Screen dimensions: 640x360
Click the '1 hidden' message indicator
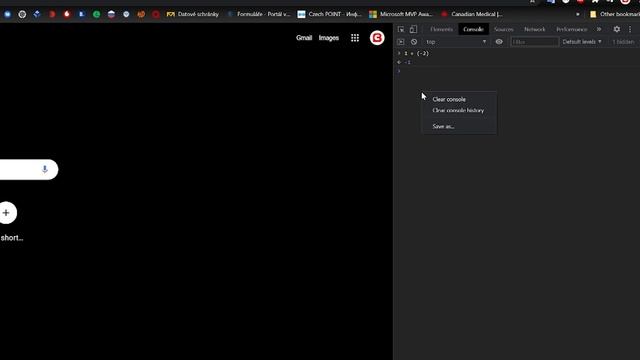[623, 42]
